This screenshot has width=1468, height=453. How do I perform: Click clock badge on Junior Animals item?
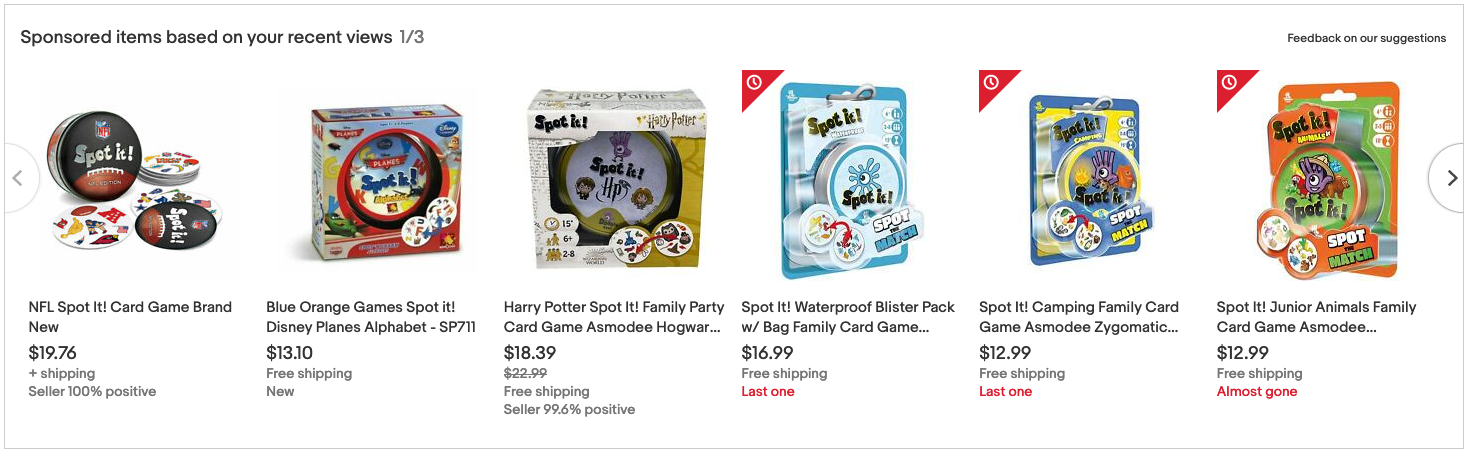point(1229,82)
